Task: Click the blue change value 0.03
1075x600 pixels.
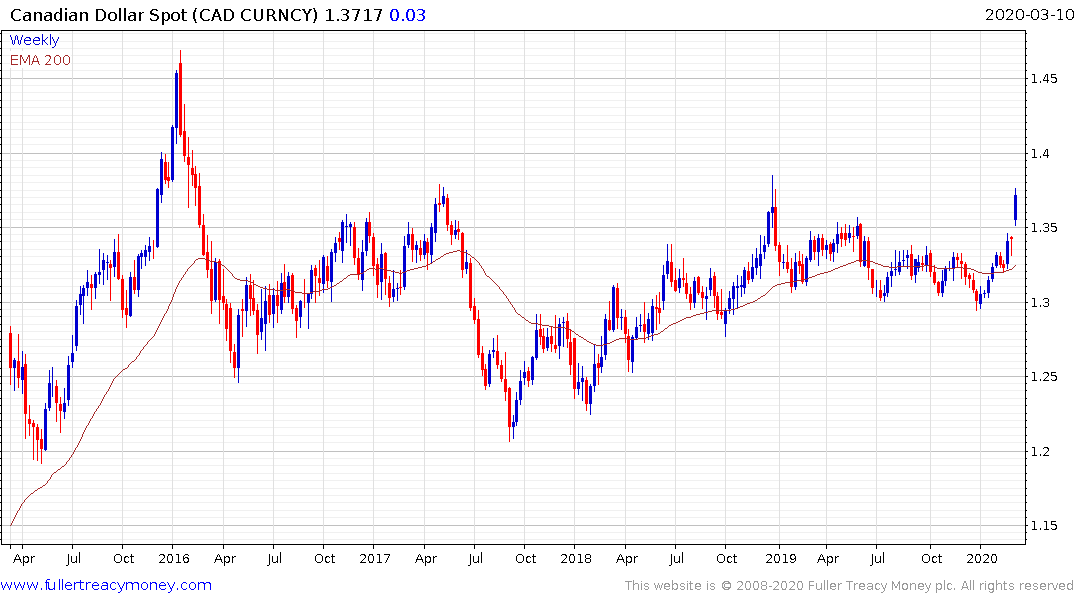Action: click(x=407, y=15)
